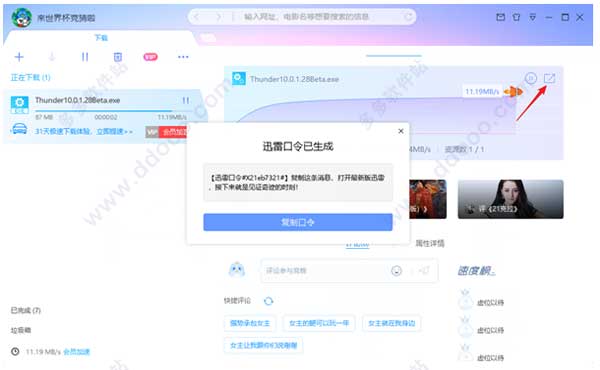Click the 复制口令 button
Image resolution: width=600 pixels, height=370 pixels.
tap(298, 222)
